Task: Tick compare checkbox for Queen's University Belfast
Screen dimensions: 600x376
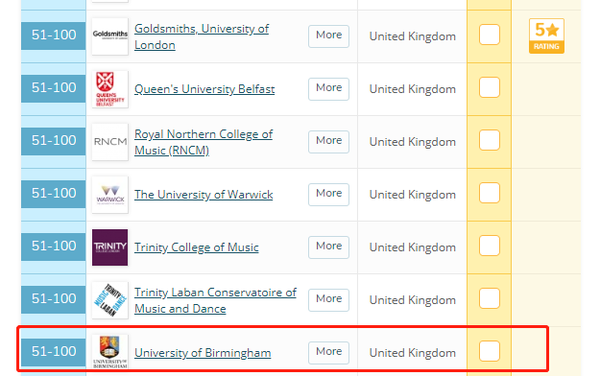Action: (489, 87)
